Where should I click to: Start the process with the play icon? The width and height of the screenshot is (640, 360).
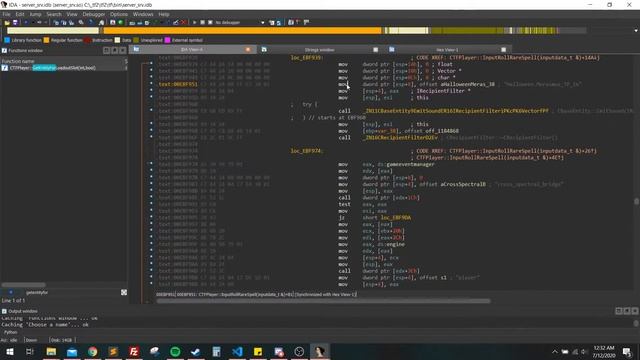tap(194, 22)
